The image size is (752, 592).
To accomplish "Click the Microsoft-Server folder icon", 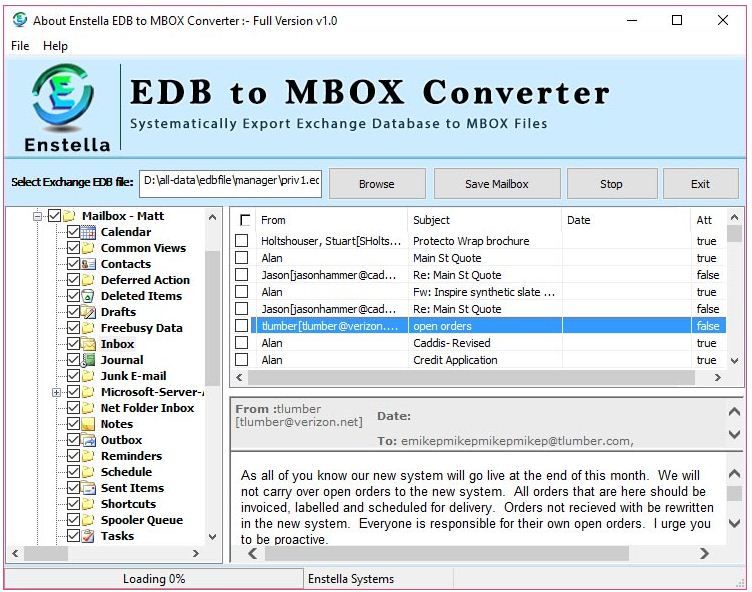I will pyautogui.click(x=88, y=392).
